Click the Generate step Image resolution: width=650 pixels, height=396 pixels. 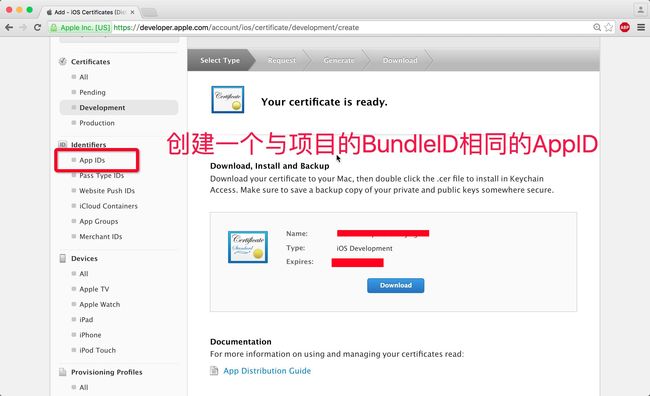point(339,60)
